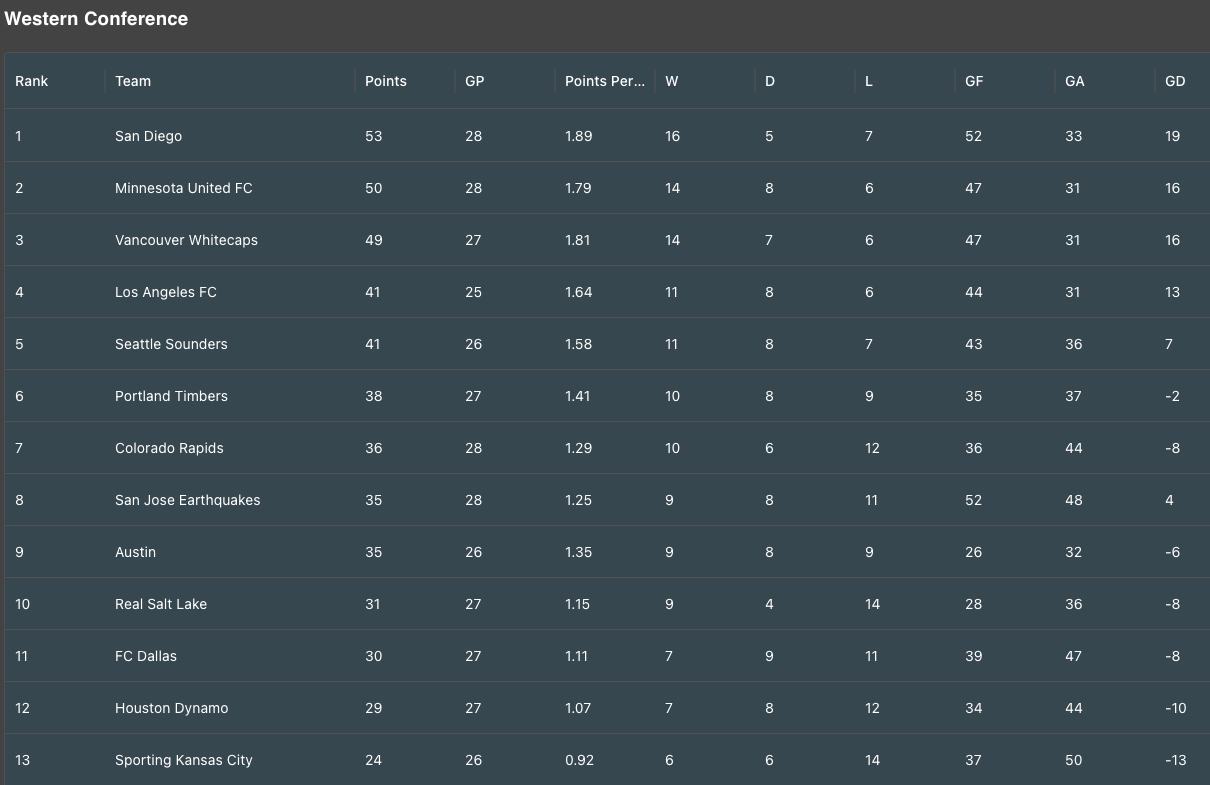Click Real Salt Lake's 31 points

click(x=373, y=604)
